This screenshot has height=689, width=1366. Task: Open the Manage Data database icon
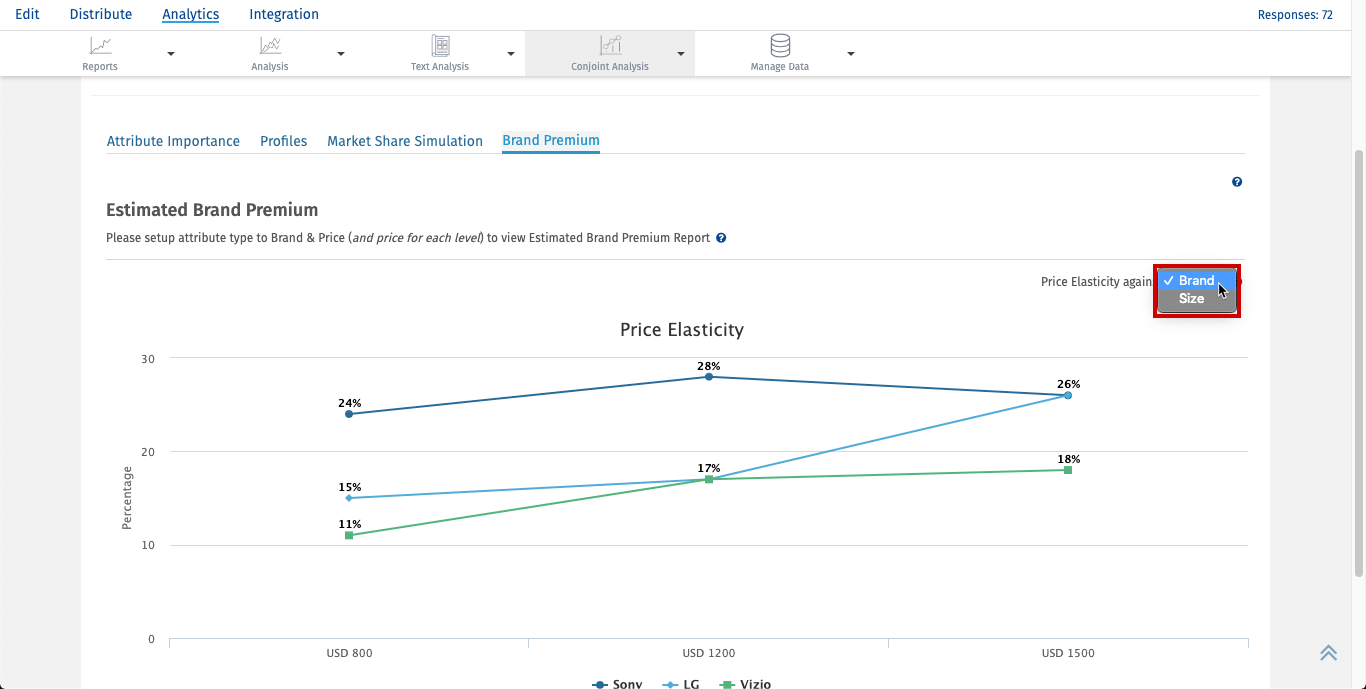coord(780,46)
